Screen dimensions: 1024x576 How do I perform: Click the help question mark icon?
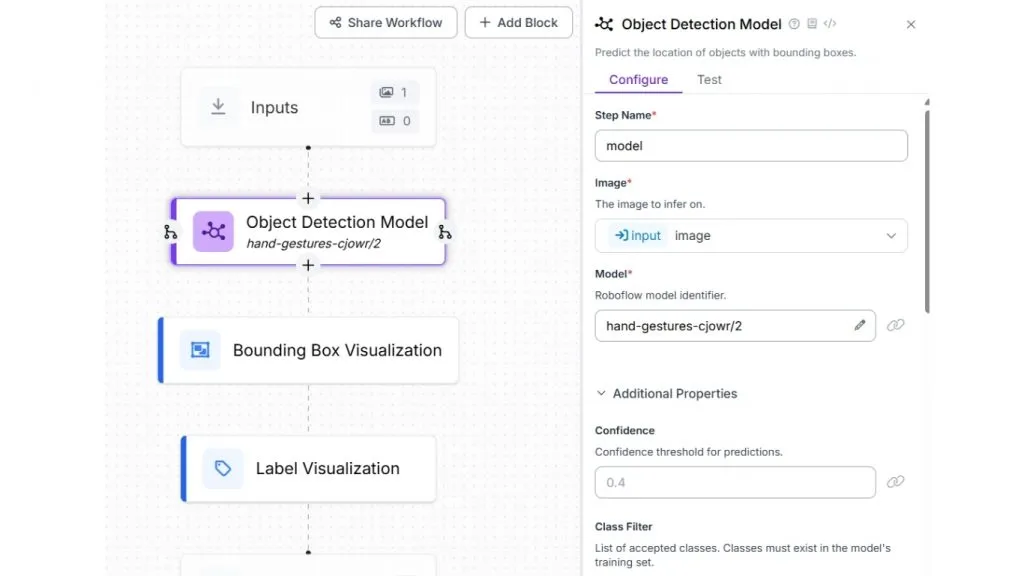(x=793, y=24)
